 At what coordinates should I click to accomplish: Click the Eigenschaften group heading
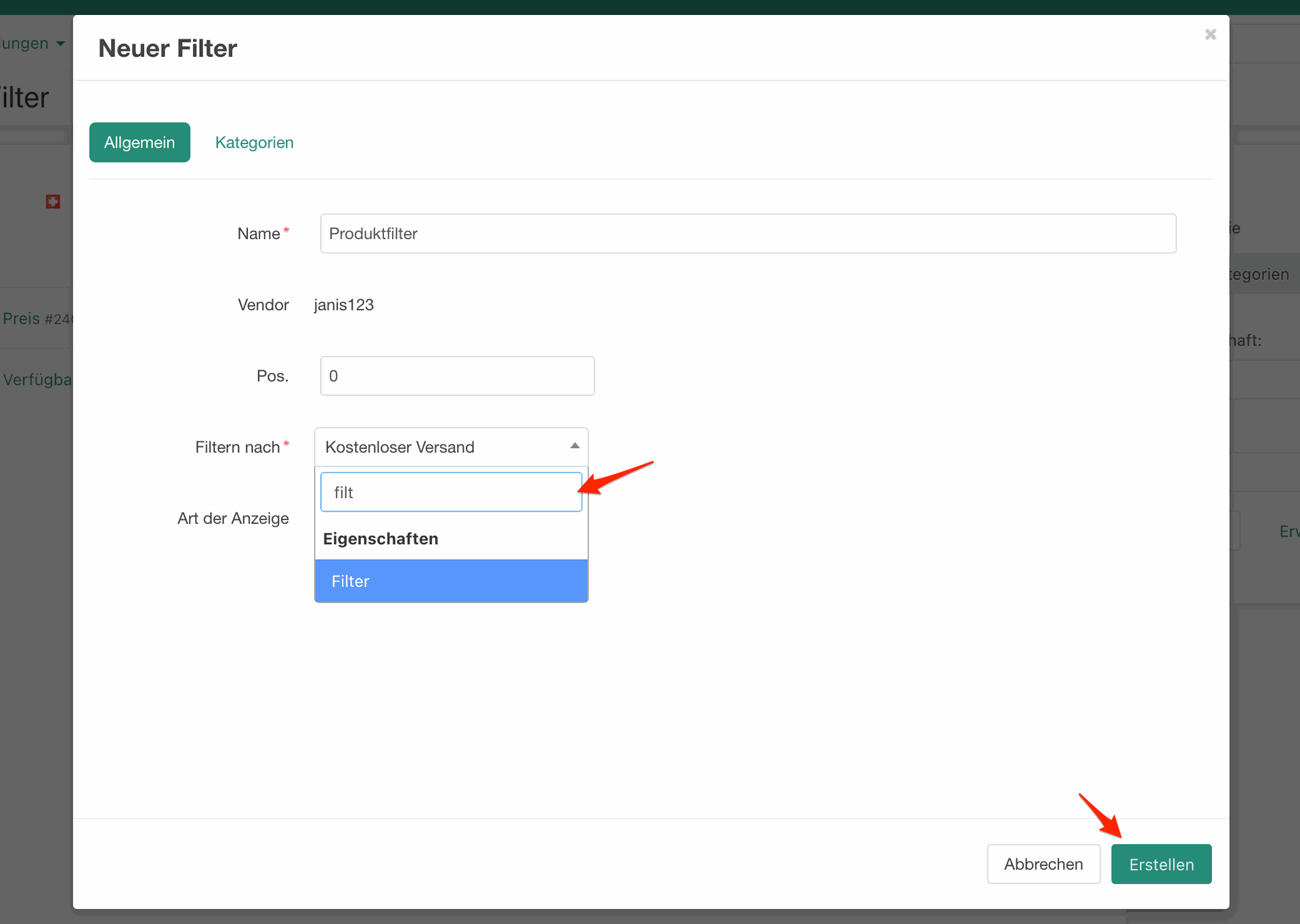pyautogui.click(x=381, y=539)
